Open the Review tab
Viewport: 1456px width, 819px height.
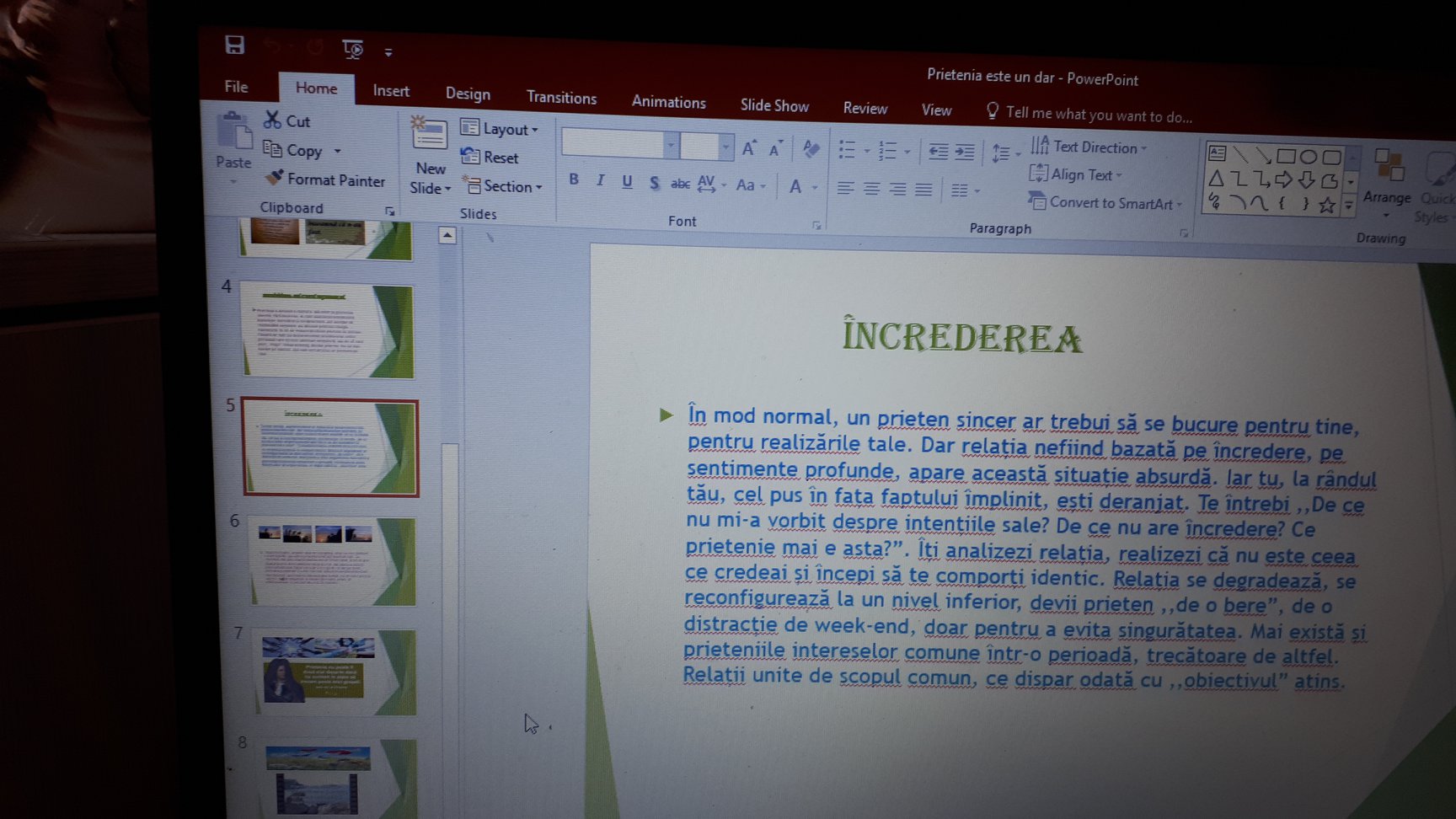865,108
